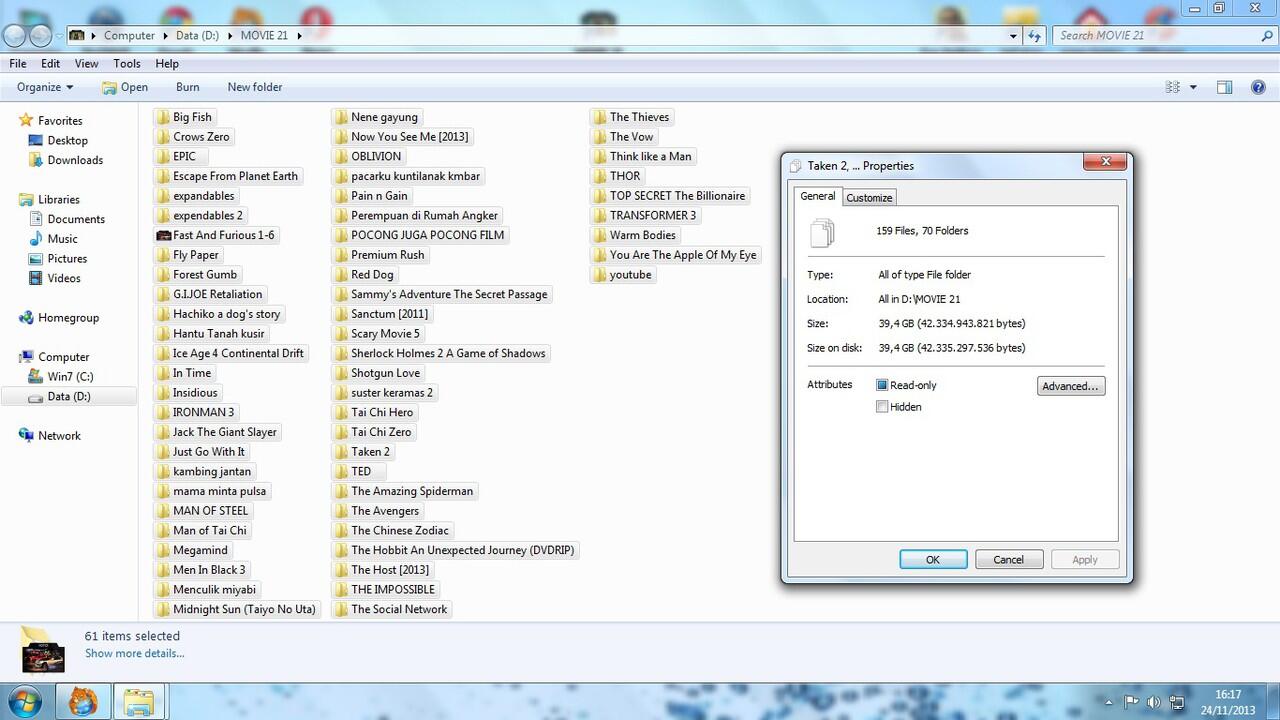
Task: Select Libraries in navigation pane
Action: tap(58, 200)
